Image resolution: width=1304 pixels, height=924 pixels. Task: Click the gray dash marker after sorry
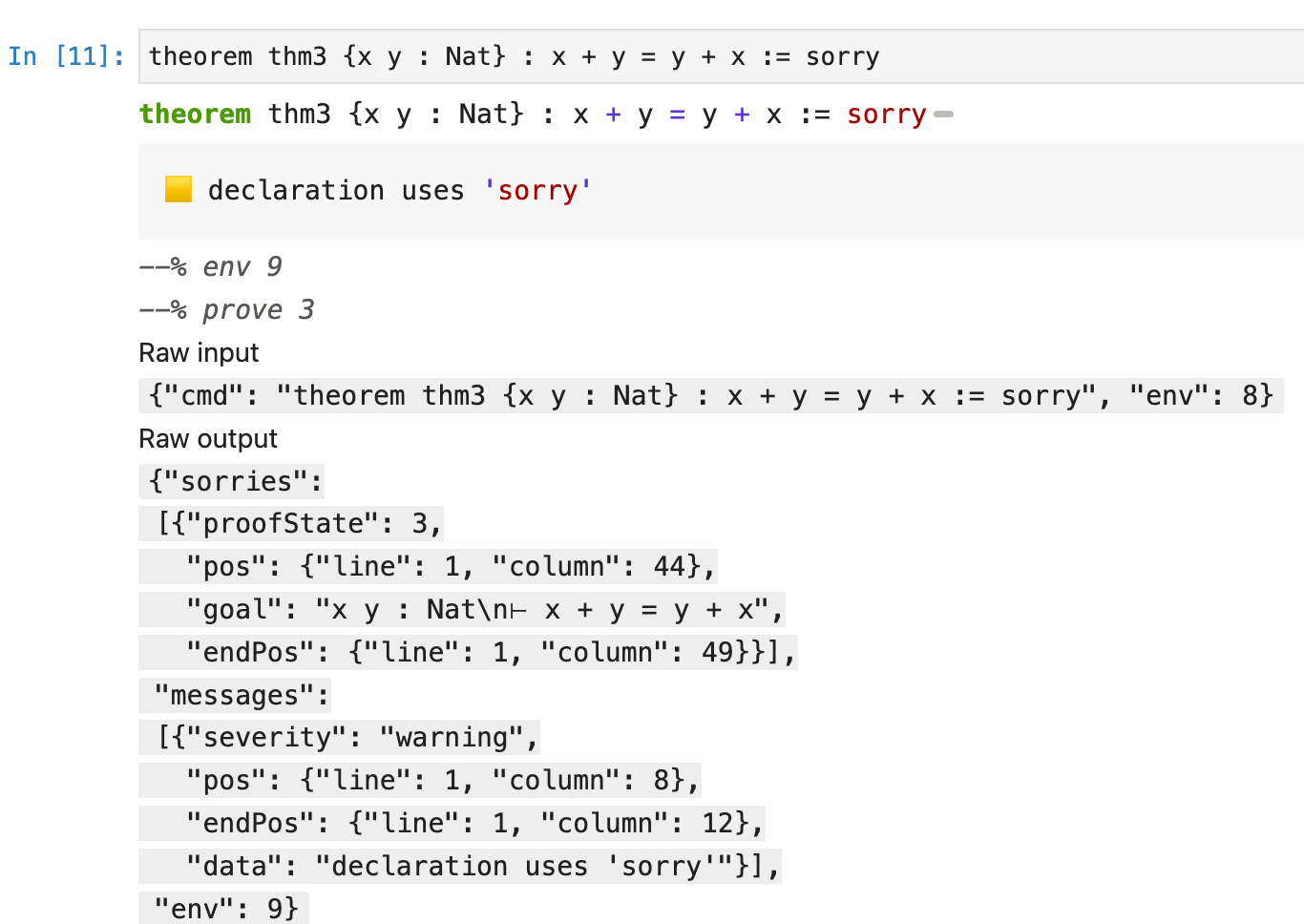pos(943,115)
